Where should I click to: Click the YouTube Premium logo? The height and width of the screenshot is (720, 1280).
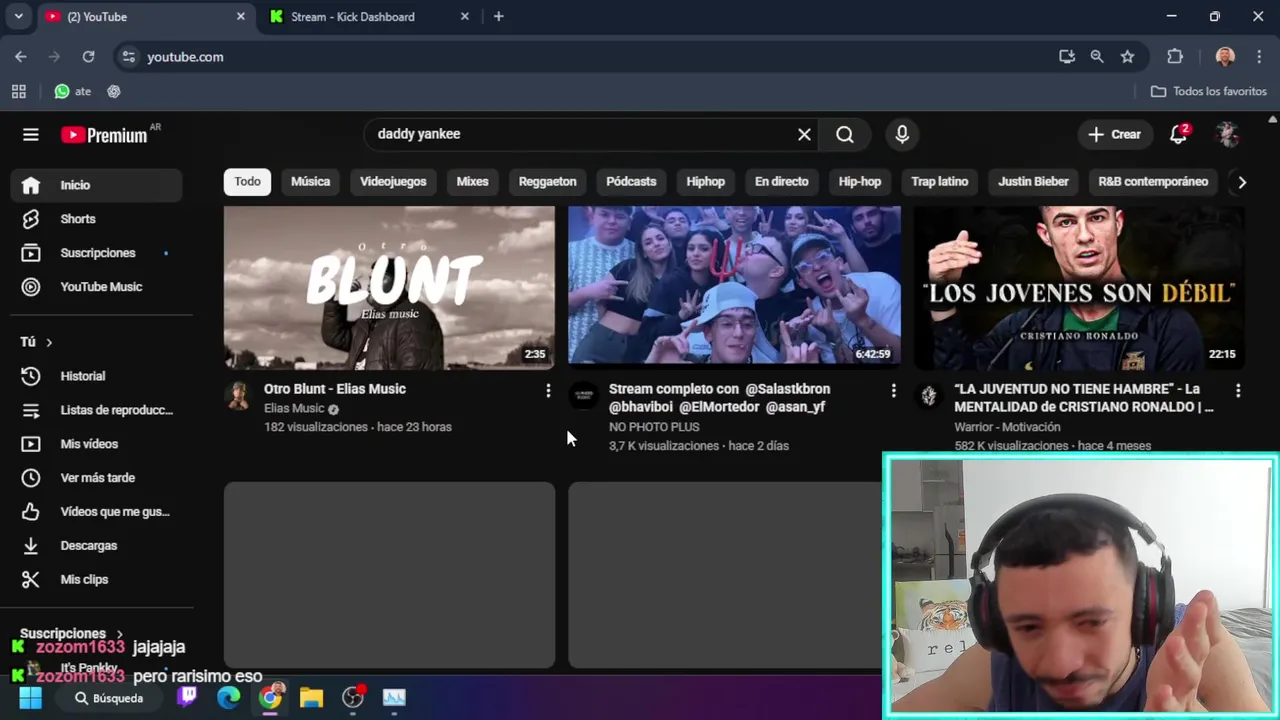[x=104, y=135]
